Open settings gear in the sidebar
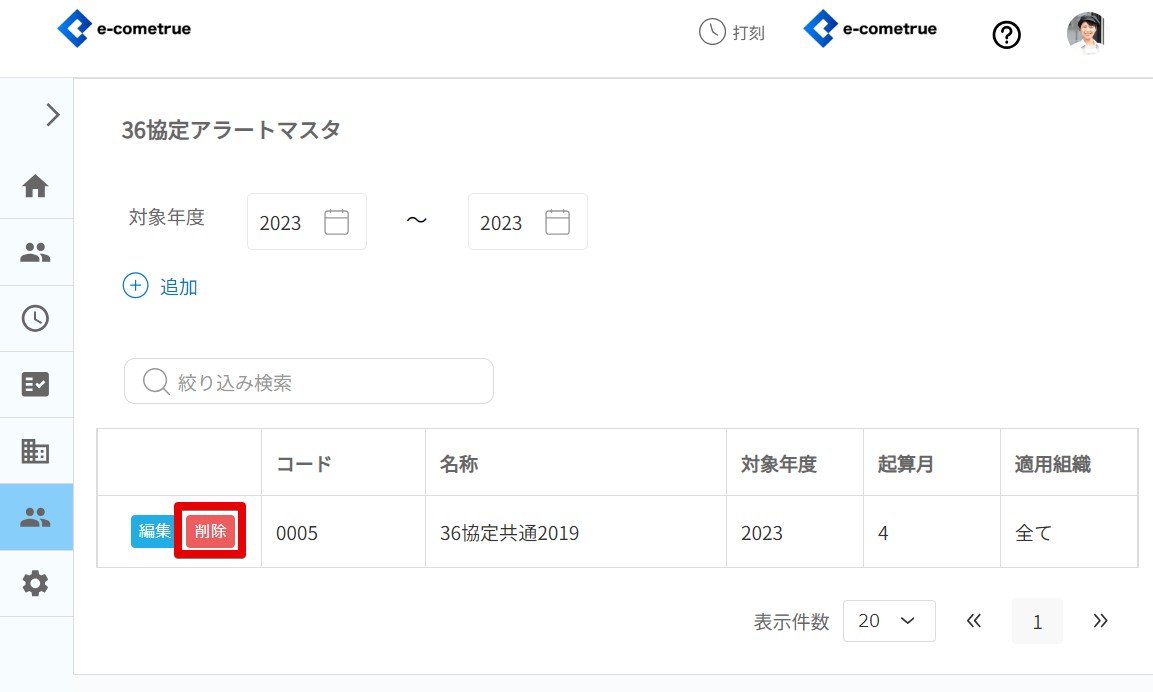This screenshot has height=692, width=1153. point(36,583)
